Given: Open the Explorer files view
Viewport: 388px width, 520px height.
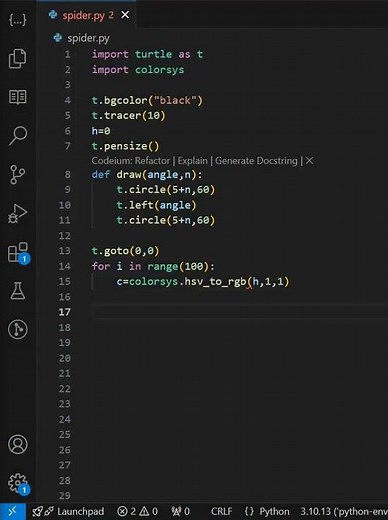Looking at the screenshot, I should coord(17,58).
